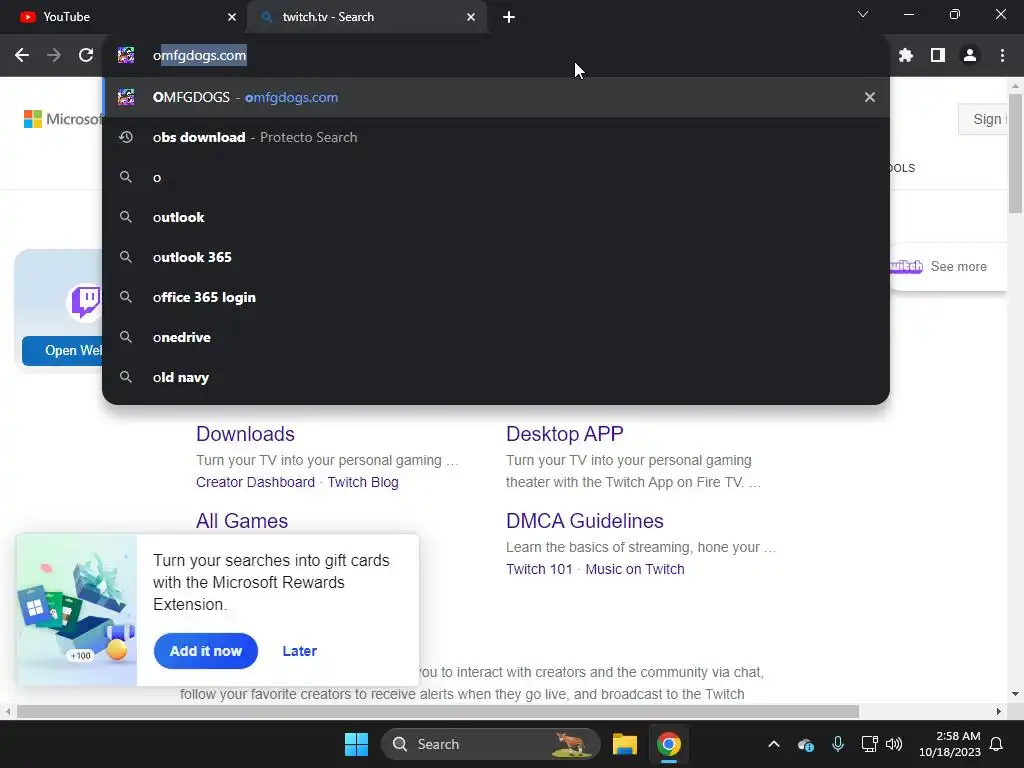
Task: Open the notifications bell icon
Action: point(997,744)
